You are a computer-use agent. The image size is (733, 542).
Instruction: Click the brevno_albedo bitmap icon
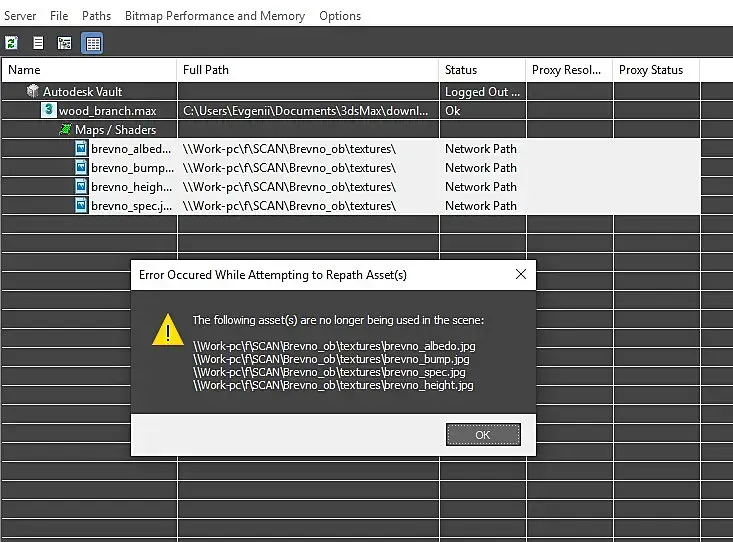click(81, 149)
